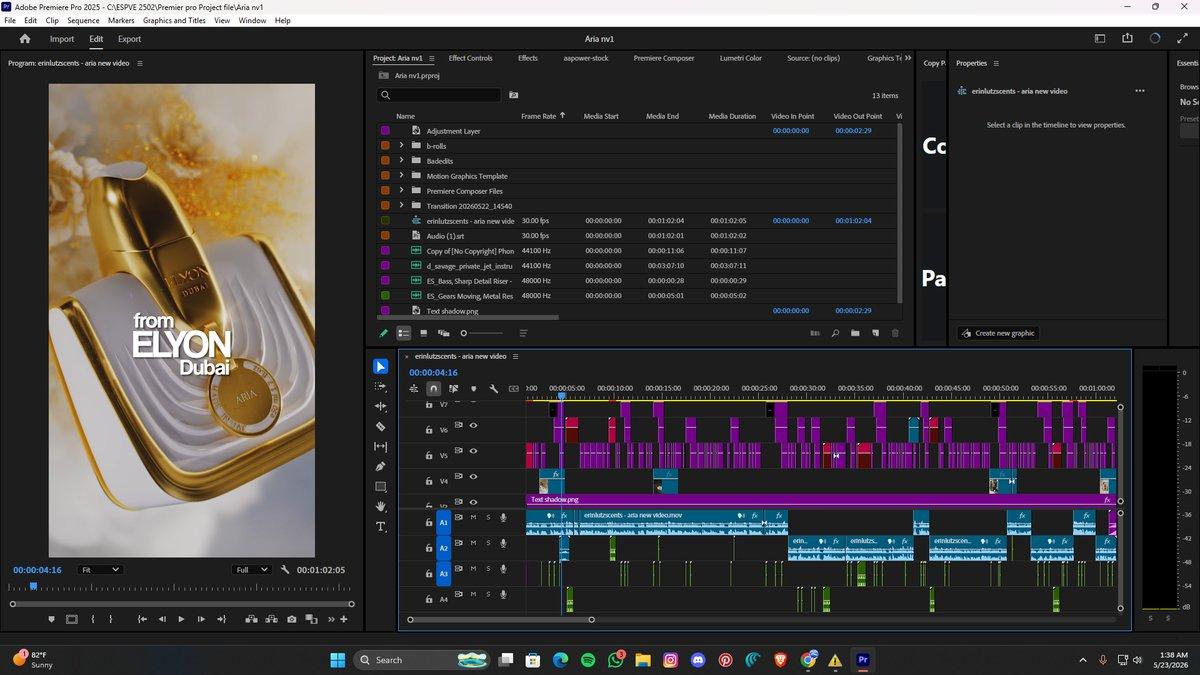Select the Hand tool
The height and width of the screenshot is (675, 1200).
point(380,507)
